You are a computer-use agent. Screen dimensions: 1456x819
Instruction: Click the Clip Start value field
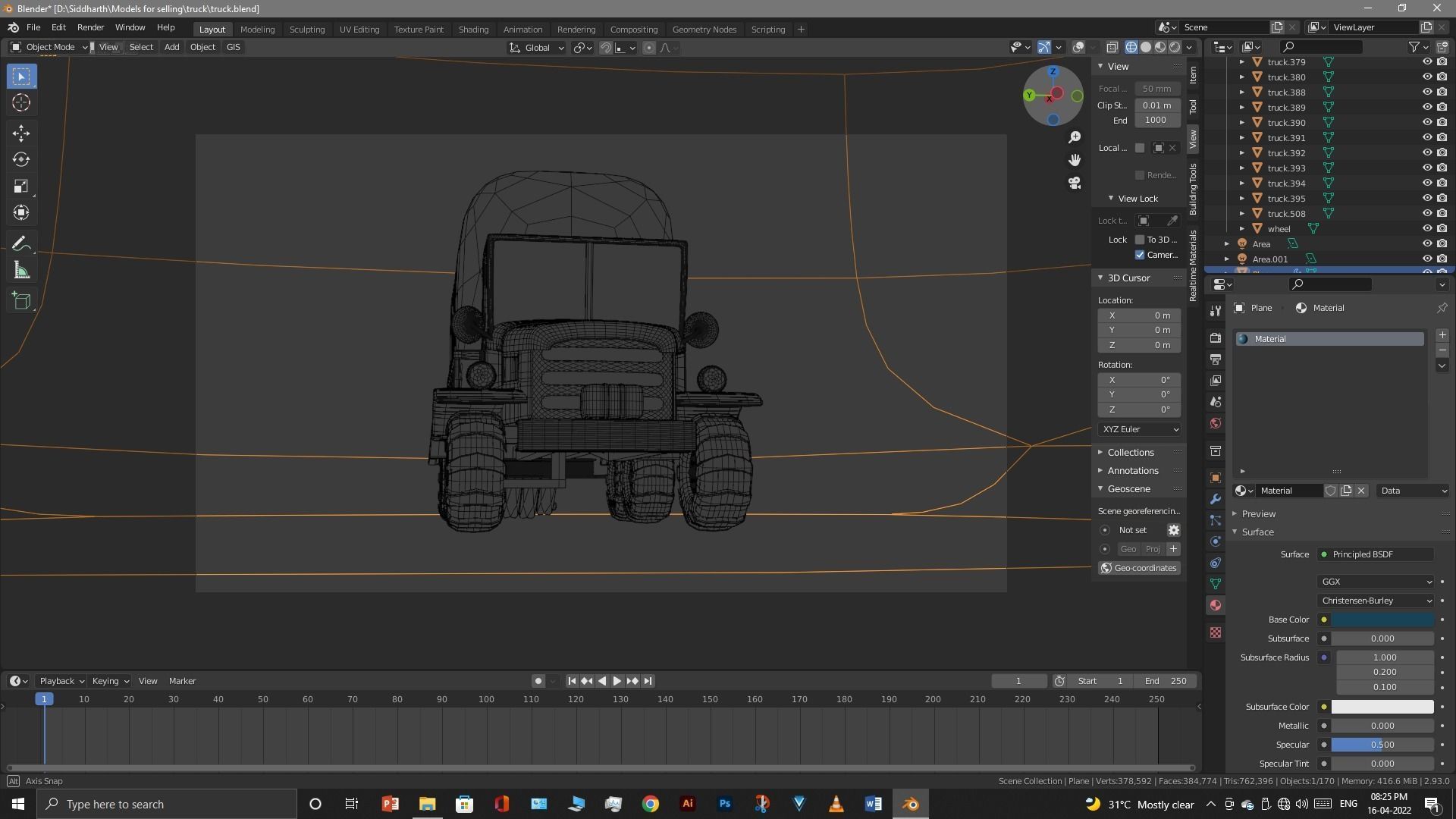pos(1157,105)
